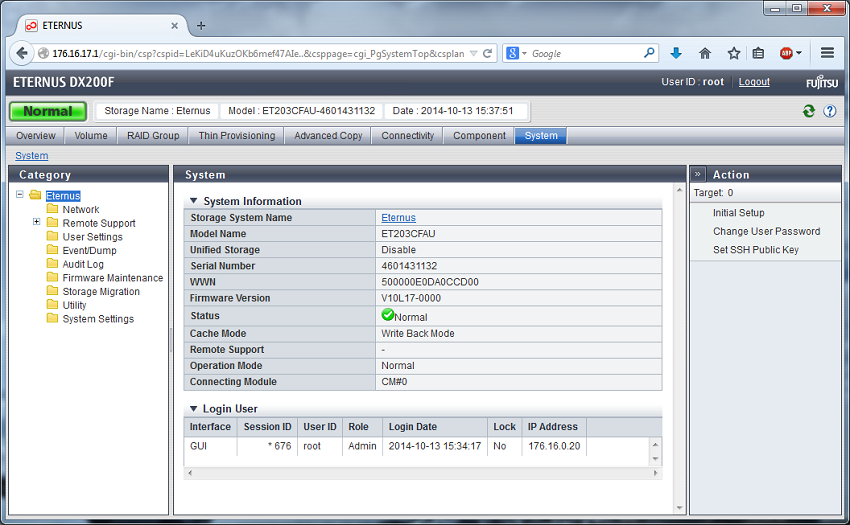The width and height of the screenshot is (850, 525).
Task: Collapse the Eternus tree node
Action: (20, 194)
